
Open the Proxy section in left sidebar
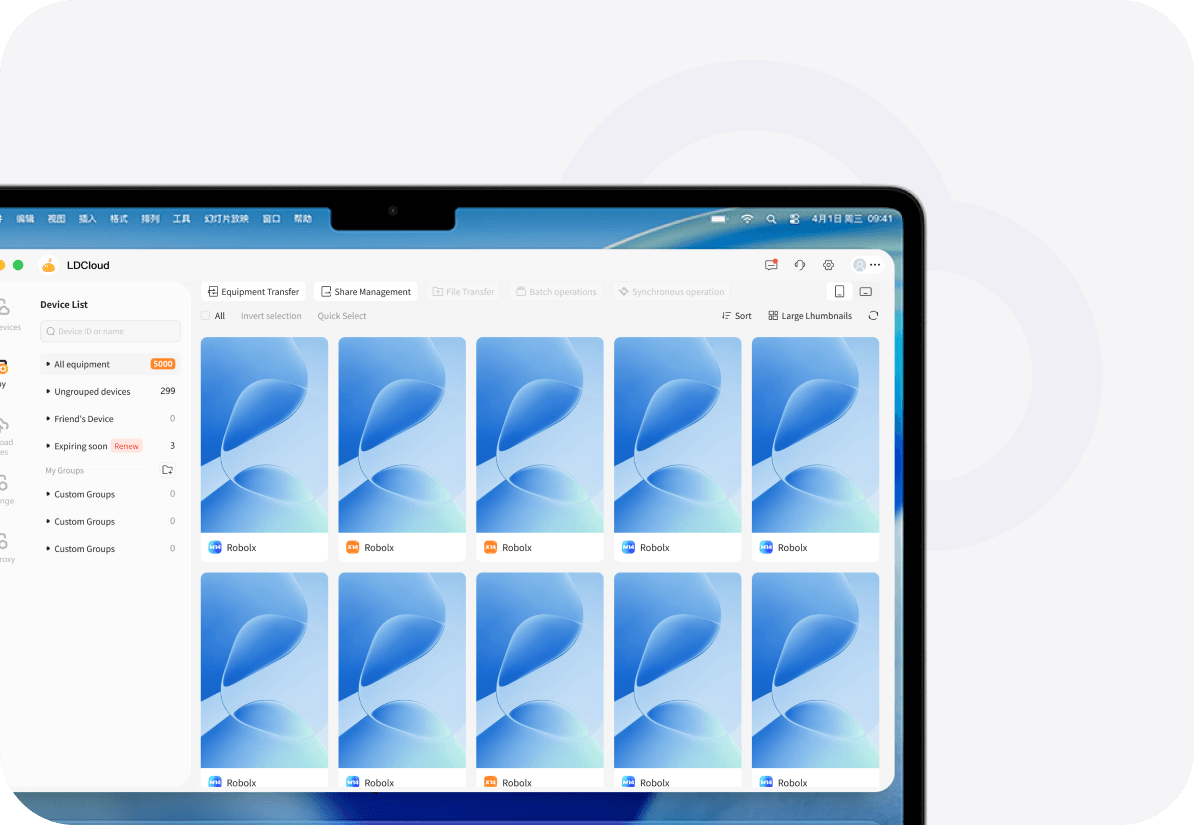(5, 548)
